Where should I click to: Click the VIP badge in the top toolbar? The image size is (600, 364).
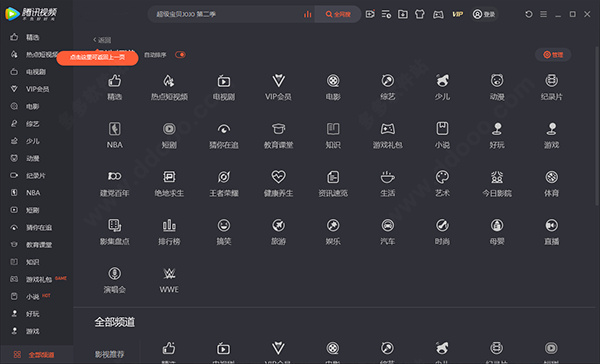coord(457,14)
